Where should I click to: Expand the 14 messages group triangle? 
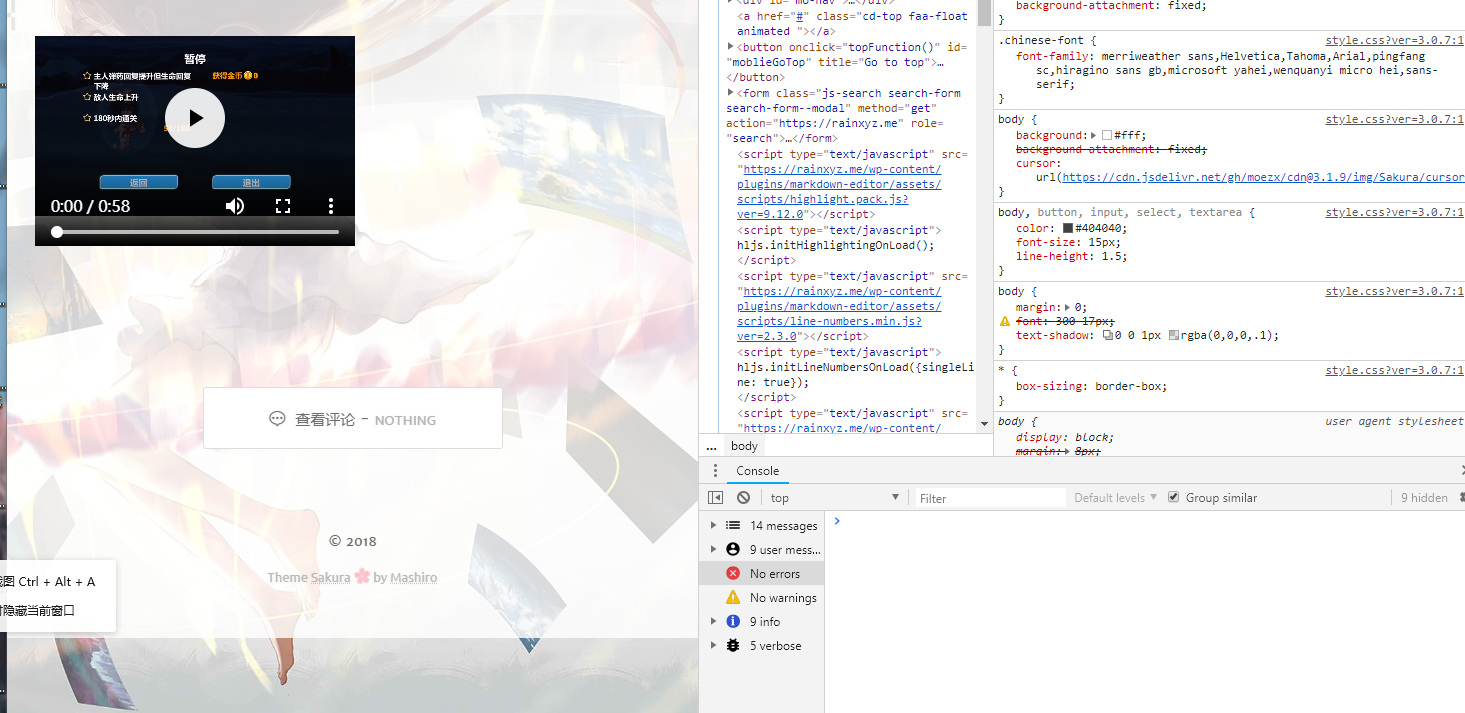point(713,525)
